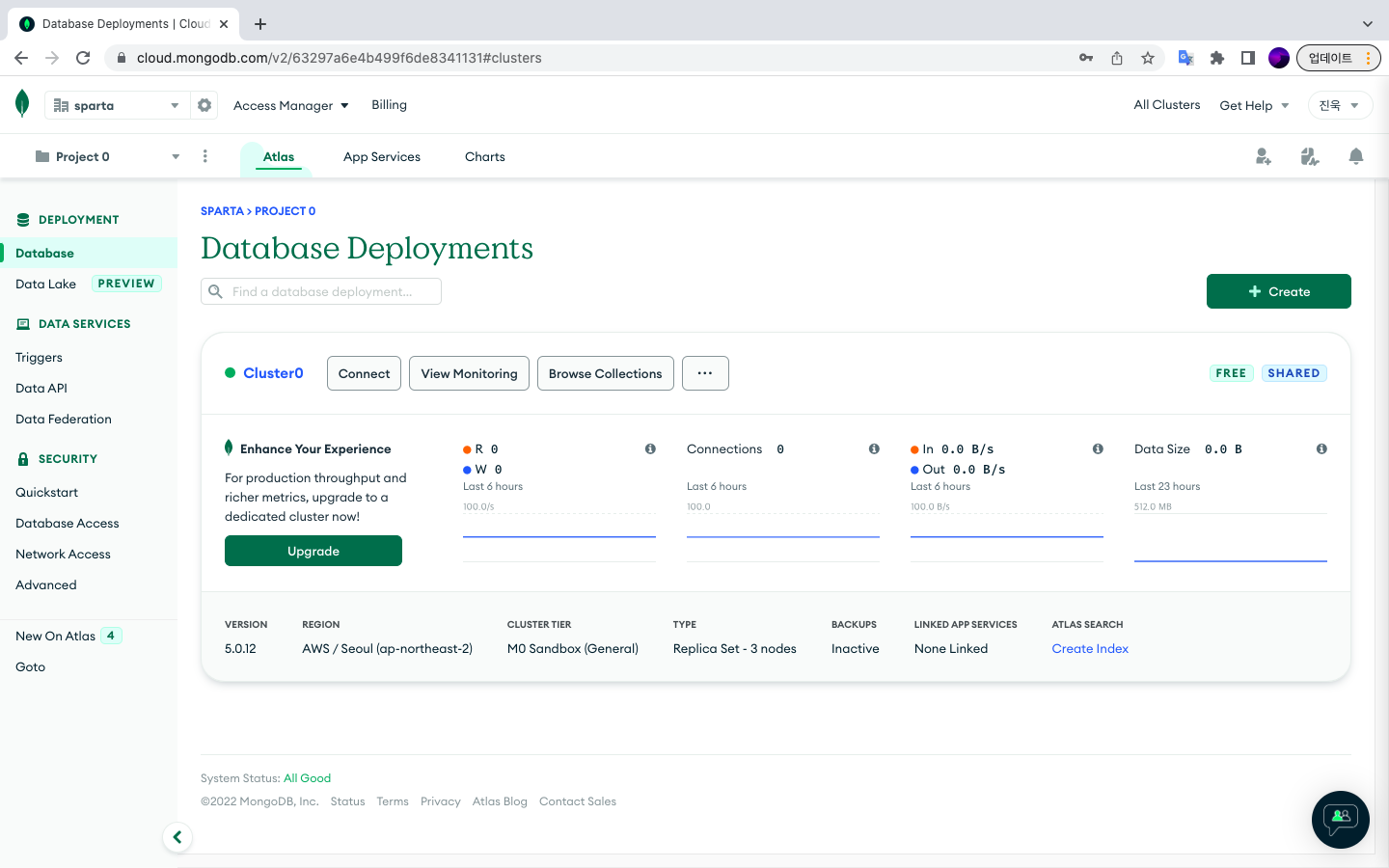Open the 진욱 user account dropdown

coord(1340,105)
